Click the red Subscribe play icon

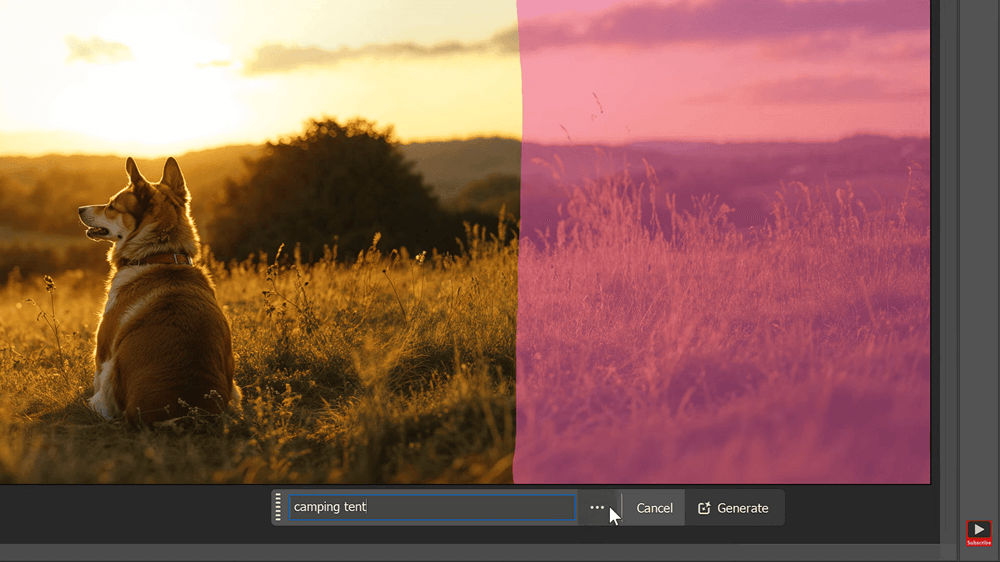click(x=978, y=533)
